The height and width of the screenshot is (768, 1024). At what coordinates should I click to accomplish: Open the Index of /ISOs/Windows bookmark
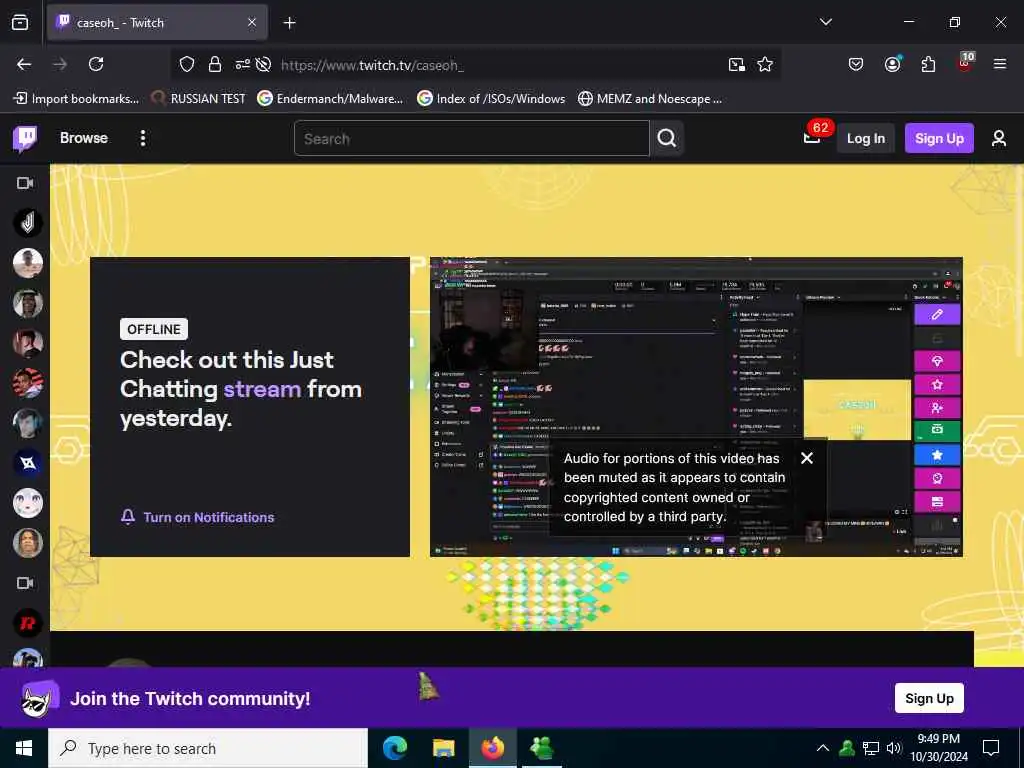(x=491, y=99)
